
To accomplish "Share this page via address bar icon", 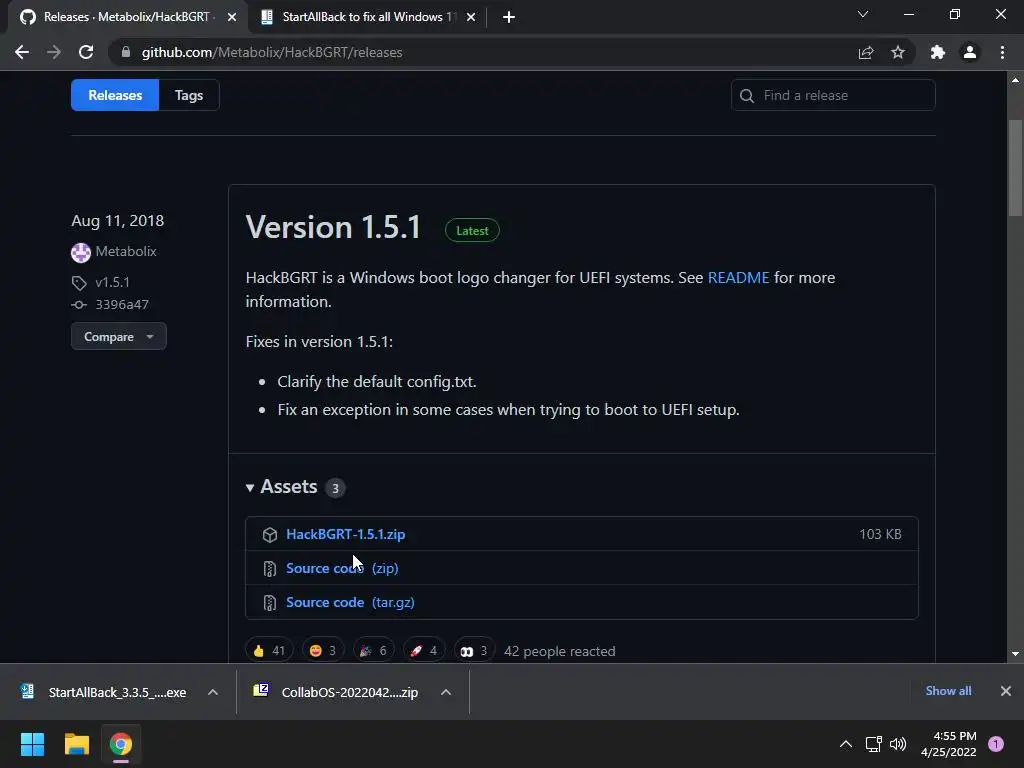I will [x=866, y=52].
